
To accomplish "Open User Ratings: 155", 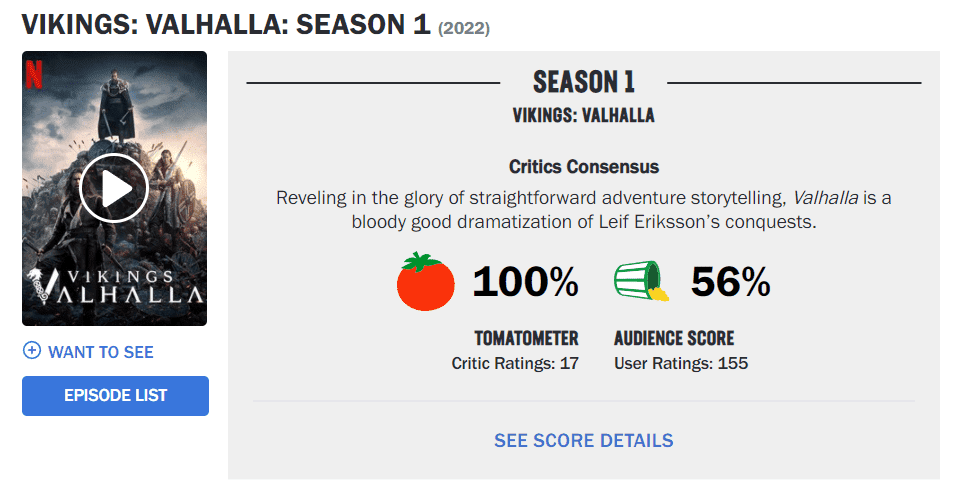I will [x=680, y=363].
